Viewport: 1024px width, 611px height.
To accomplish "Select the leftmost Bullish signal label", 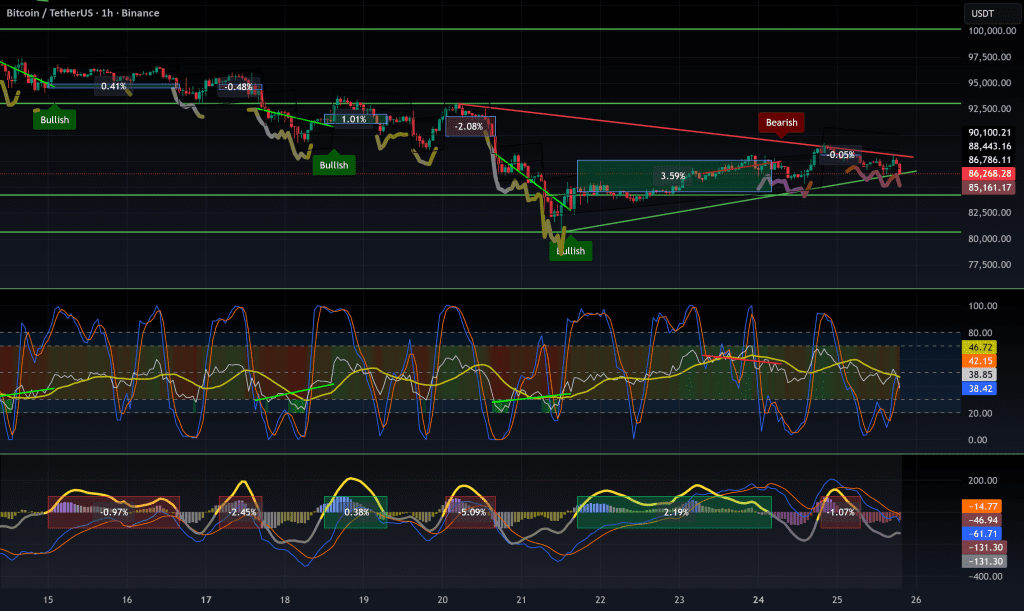I will click(54, 120).
